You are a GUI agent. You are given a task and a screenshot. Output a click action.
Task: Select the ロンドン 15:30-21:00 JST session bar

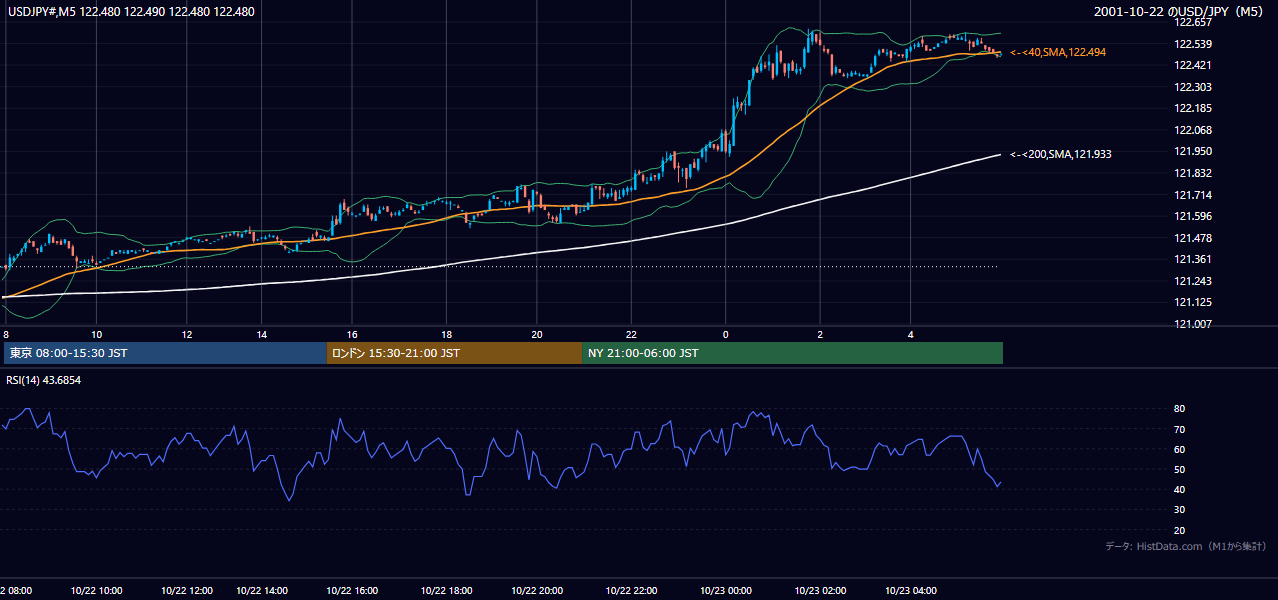pyautogui.click(x=454, y=353)
